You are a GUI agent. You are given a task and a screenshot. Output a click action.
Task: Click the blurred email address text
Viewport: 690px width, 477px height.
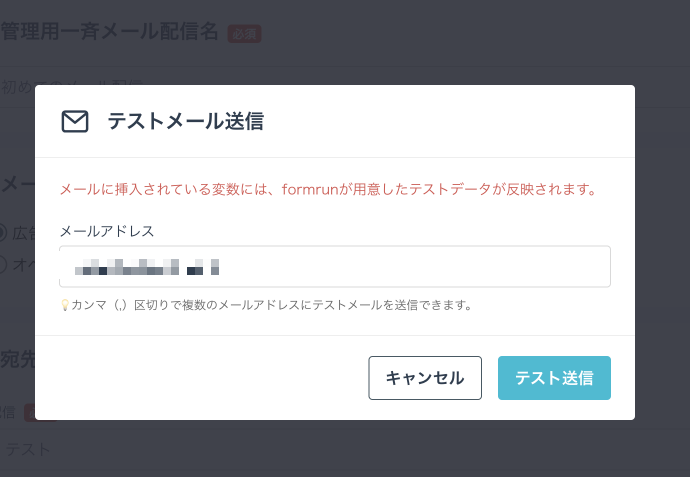click(147, 267)
